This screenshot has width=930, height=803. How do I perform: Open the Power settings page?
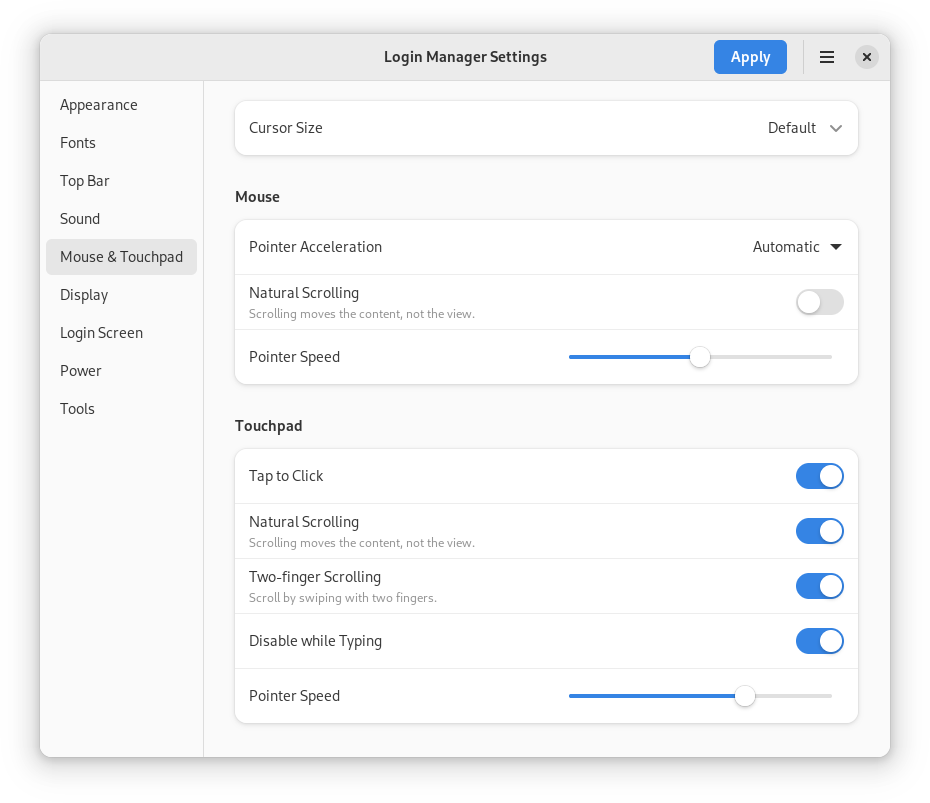(81, 371)
